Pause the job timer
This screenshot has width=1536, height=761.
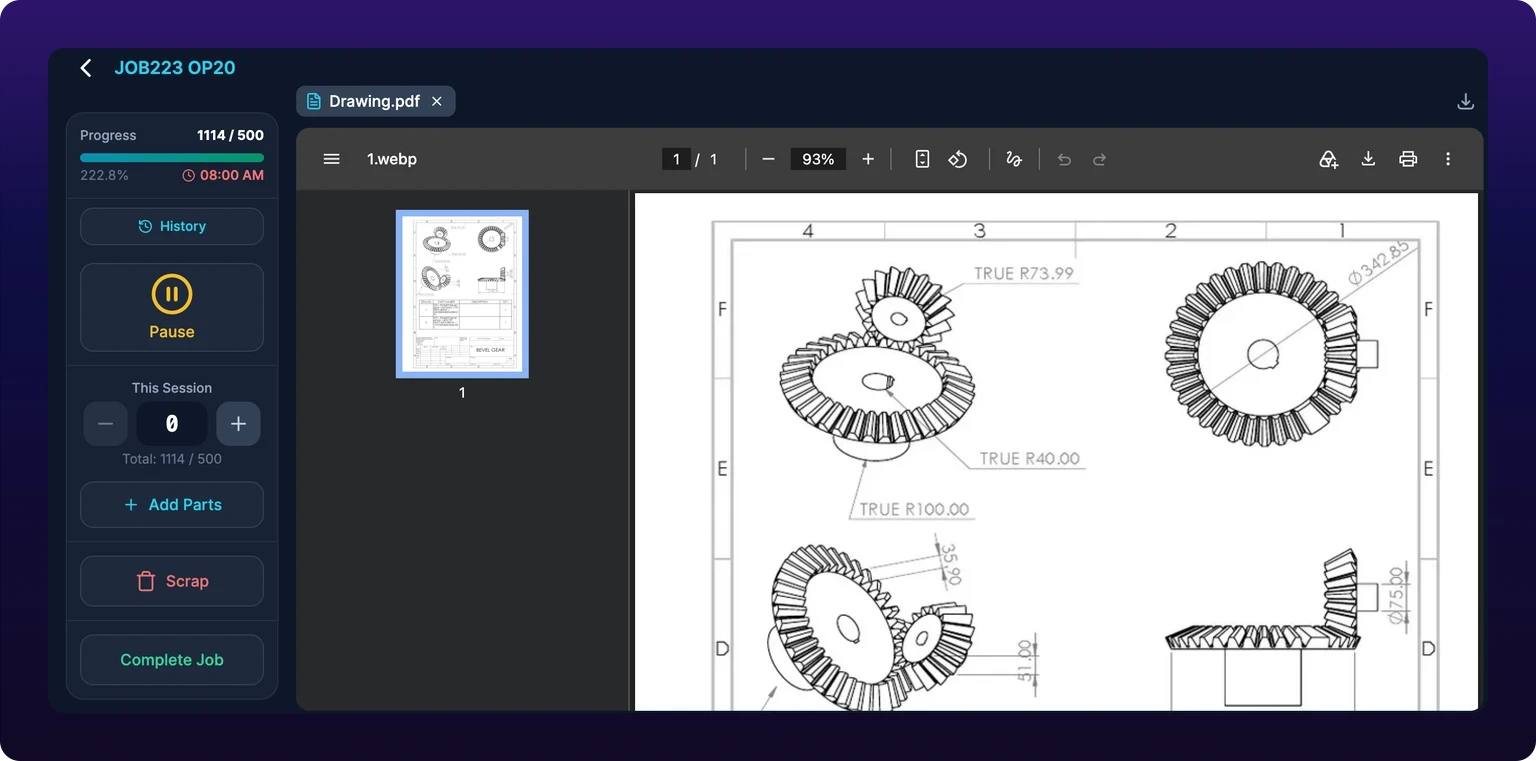point(172,307)
